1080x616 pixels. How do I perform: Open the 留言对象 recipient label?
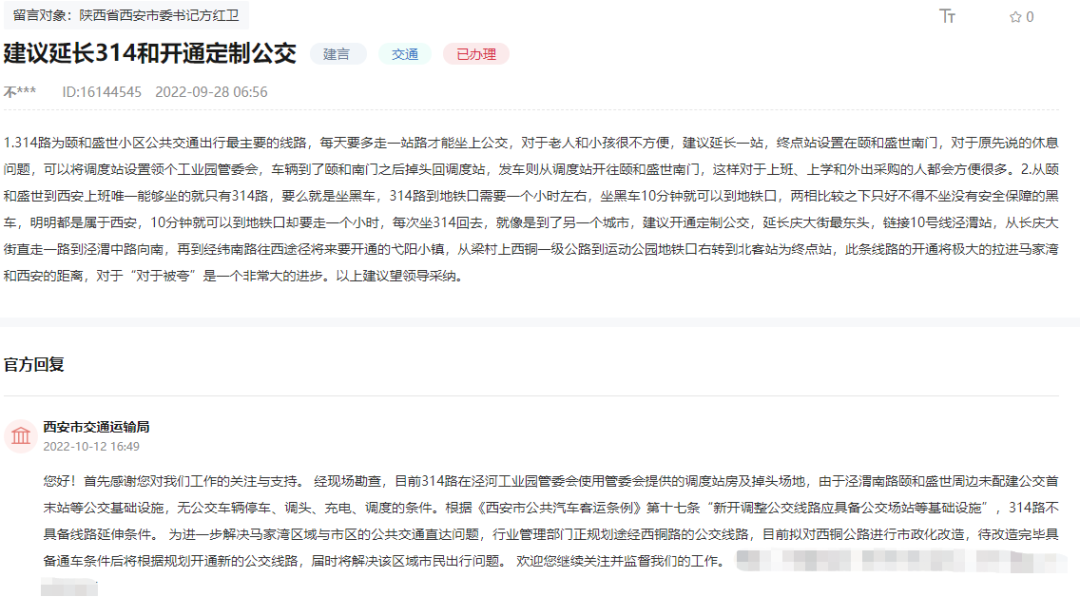(x=126, y=16)
